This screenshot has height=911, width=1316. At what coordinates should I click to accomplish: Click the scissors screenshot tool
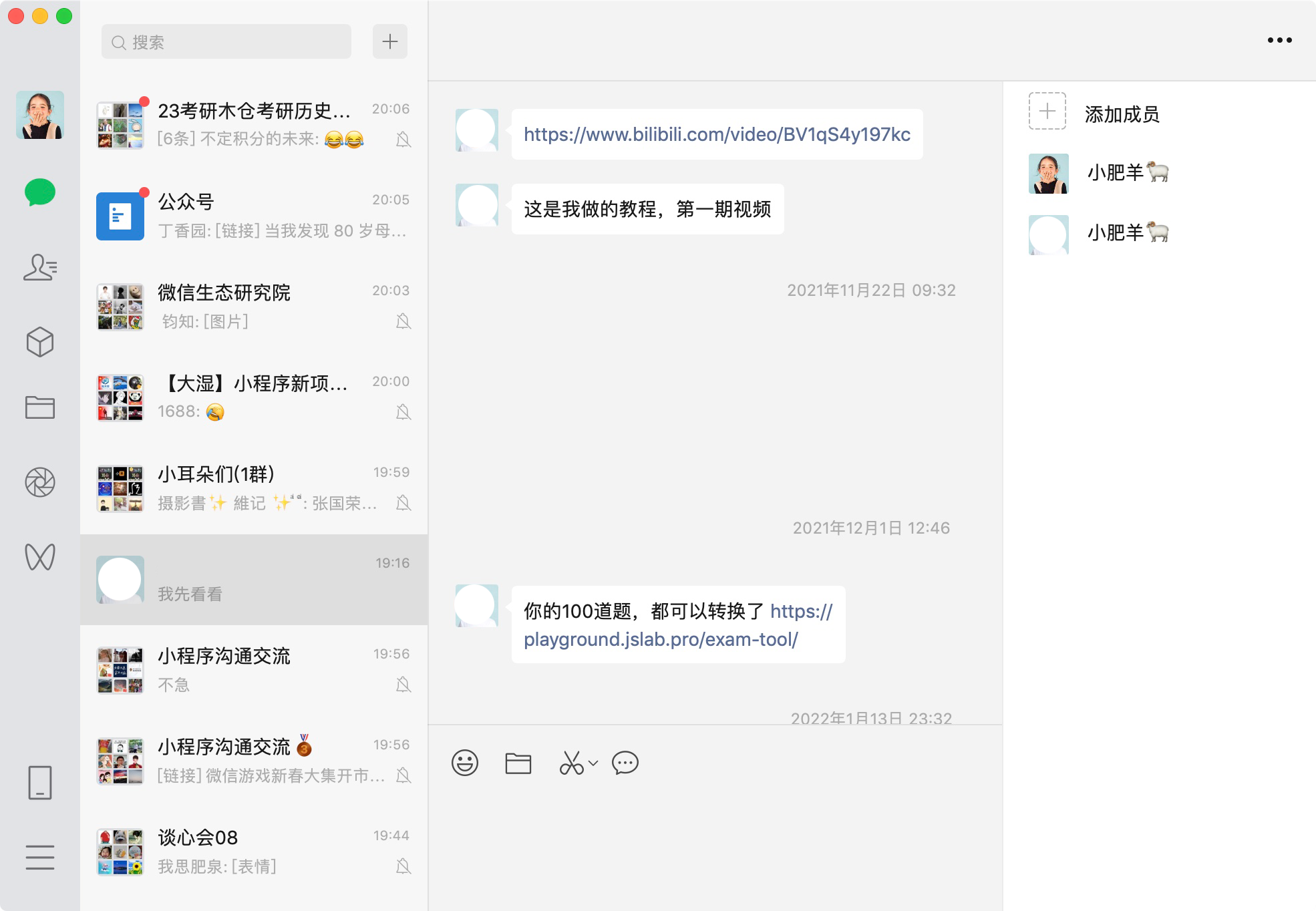click(571, 763)
